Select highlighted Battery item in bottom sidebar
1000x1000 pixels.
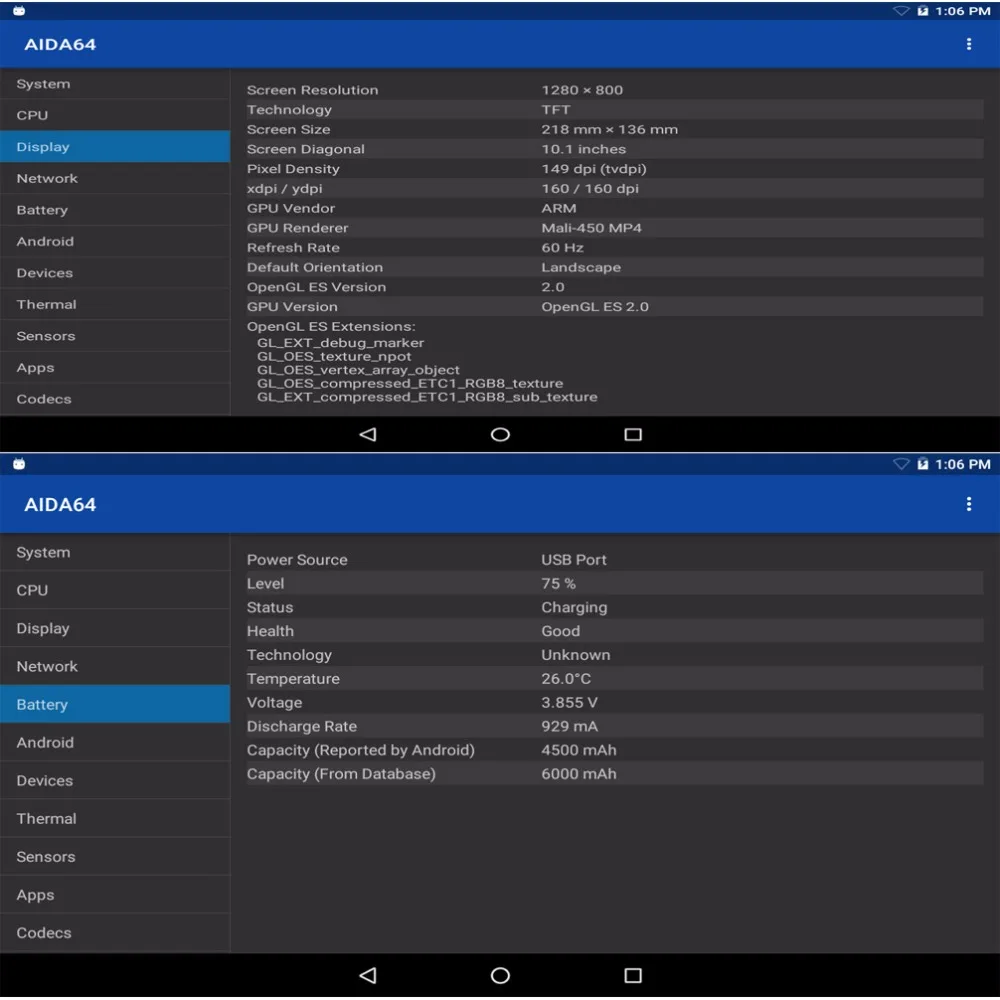coord(115,704)
